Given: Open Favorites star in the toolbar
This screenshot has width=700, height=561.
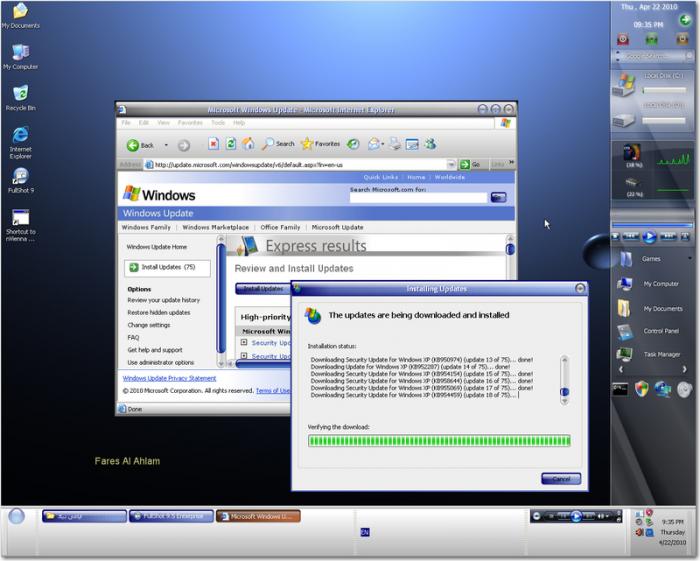Looking at the screenshot, I should 307,144.
